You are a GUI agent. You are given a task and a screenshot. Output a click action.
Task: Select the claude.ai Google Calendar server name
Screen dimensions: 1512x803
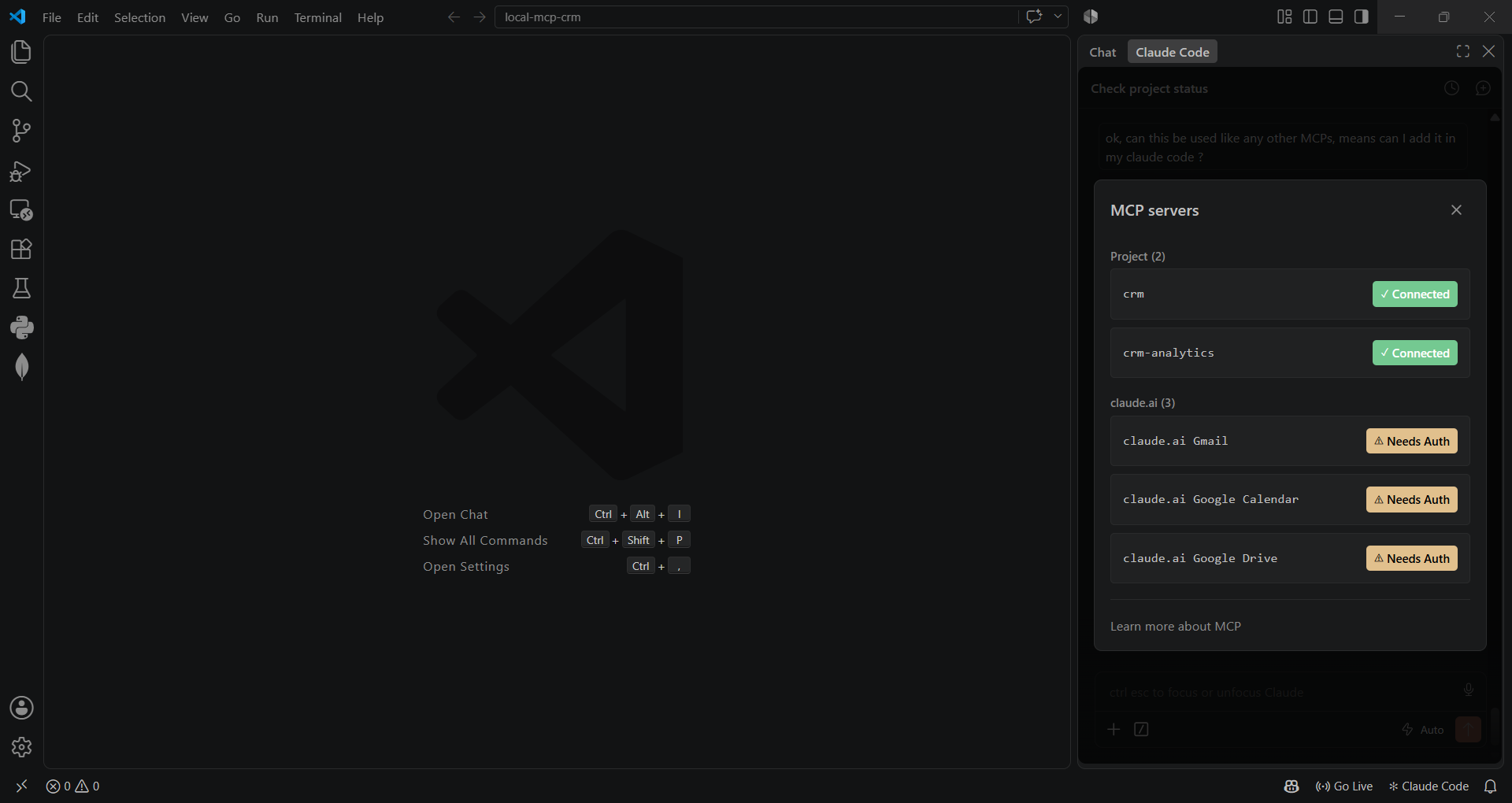click(1211, 500)
